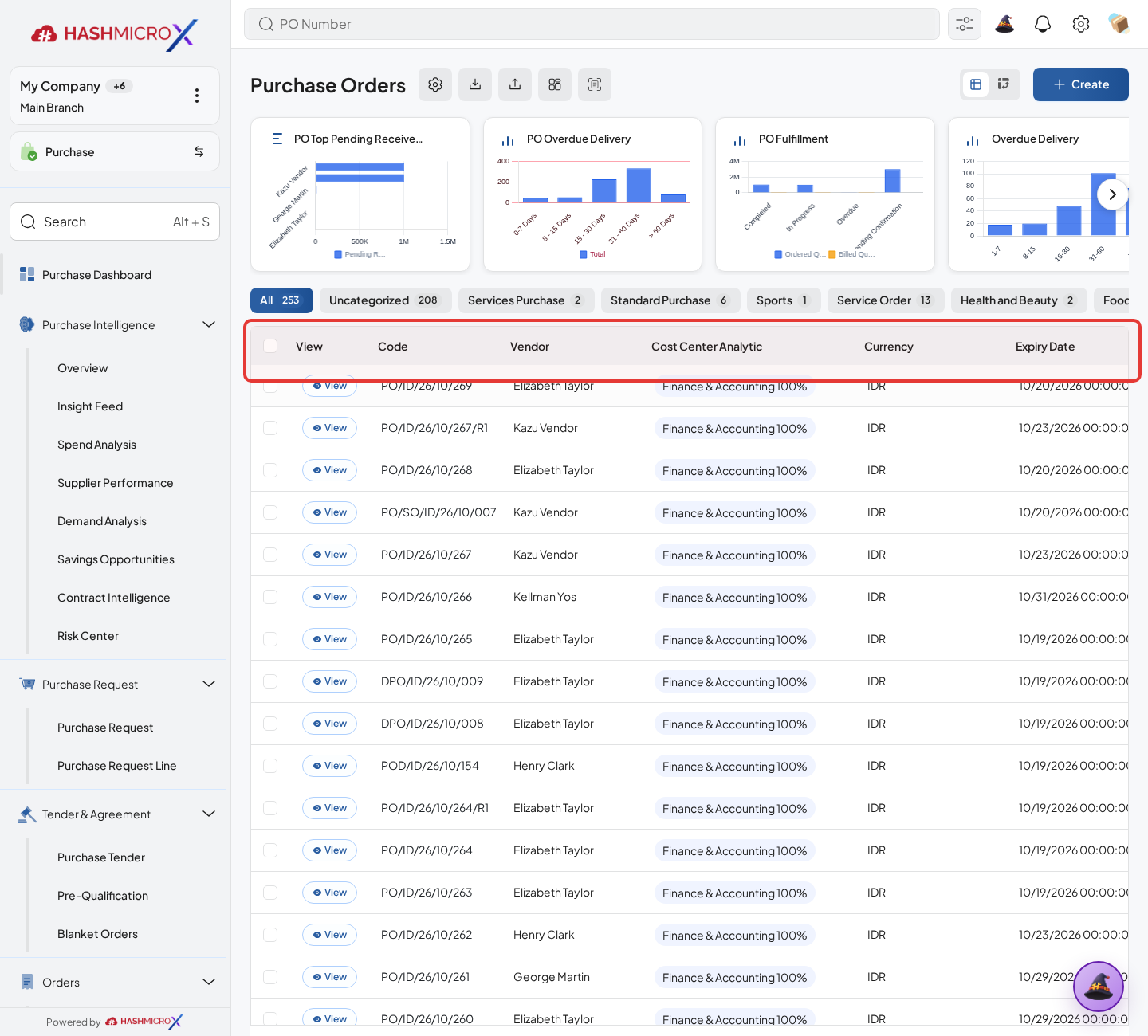Check the row for PO/ID/26/10/268
The width and height of the screenshot is (1148, 1036).
(270, 470)
